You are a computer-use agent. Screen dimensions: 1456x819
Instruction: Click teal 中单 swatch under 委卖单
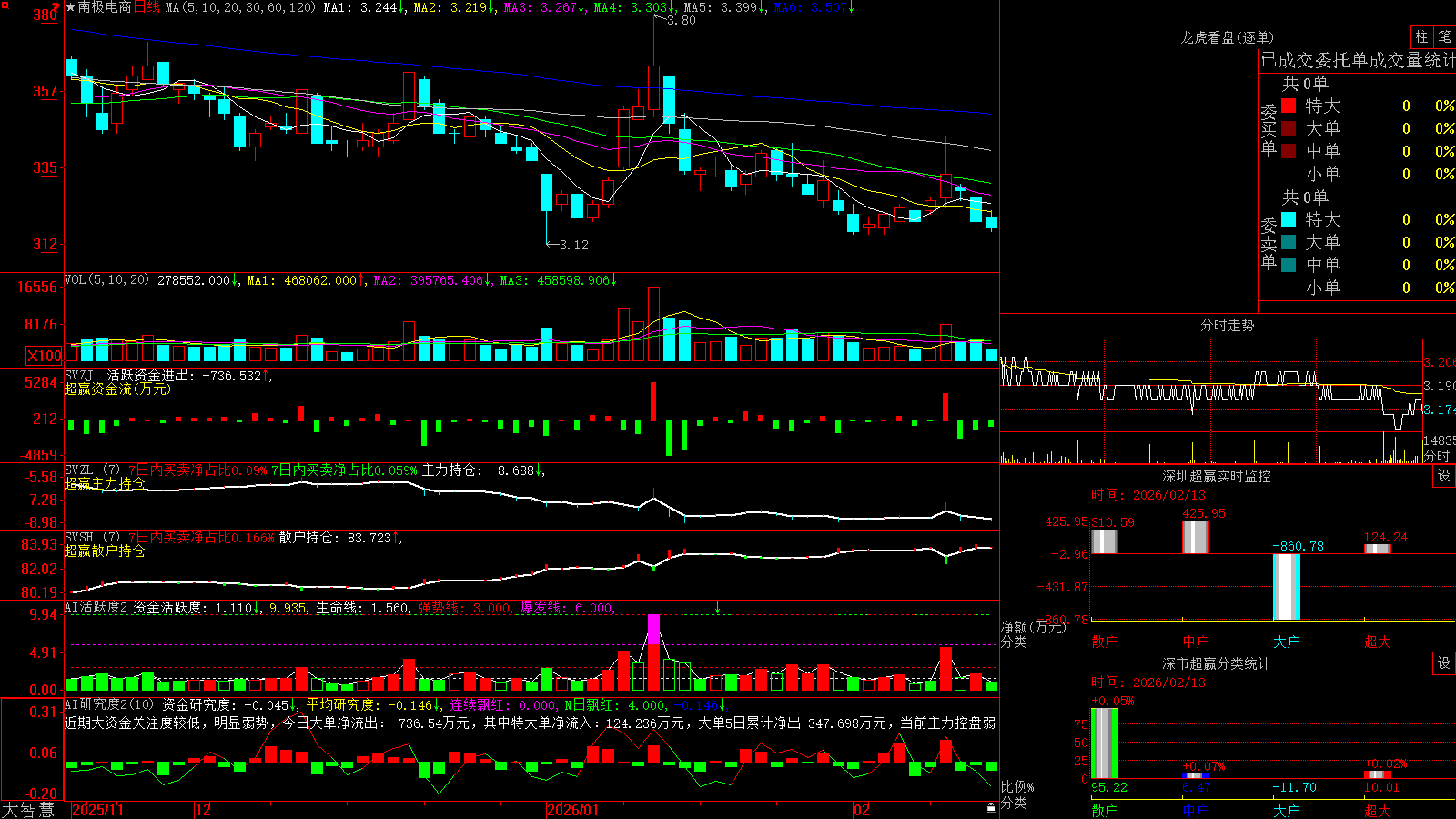(x=1289, y=265)
